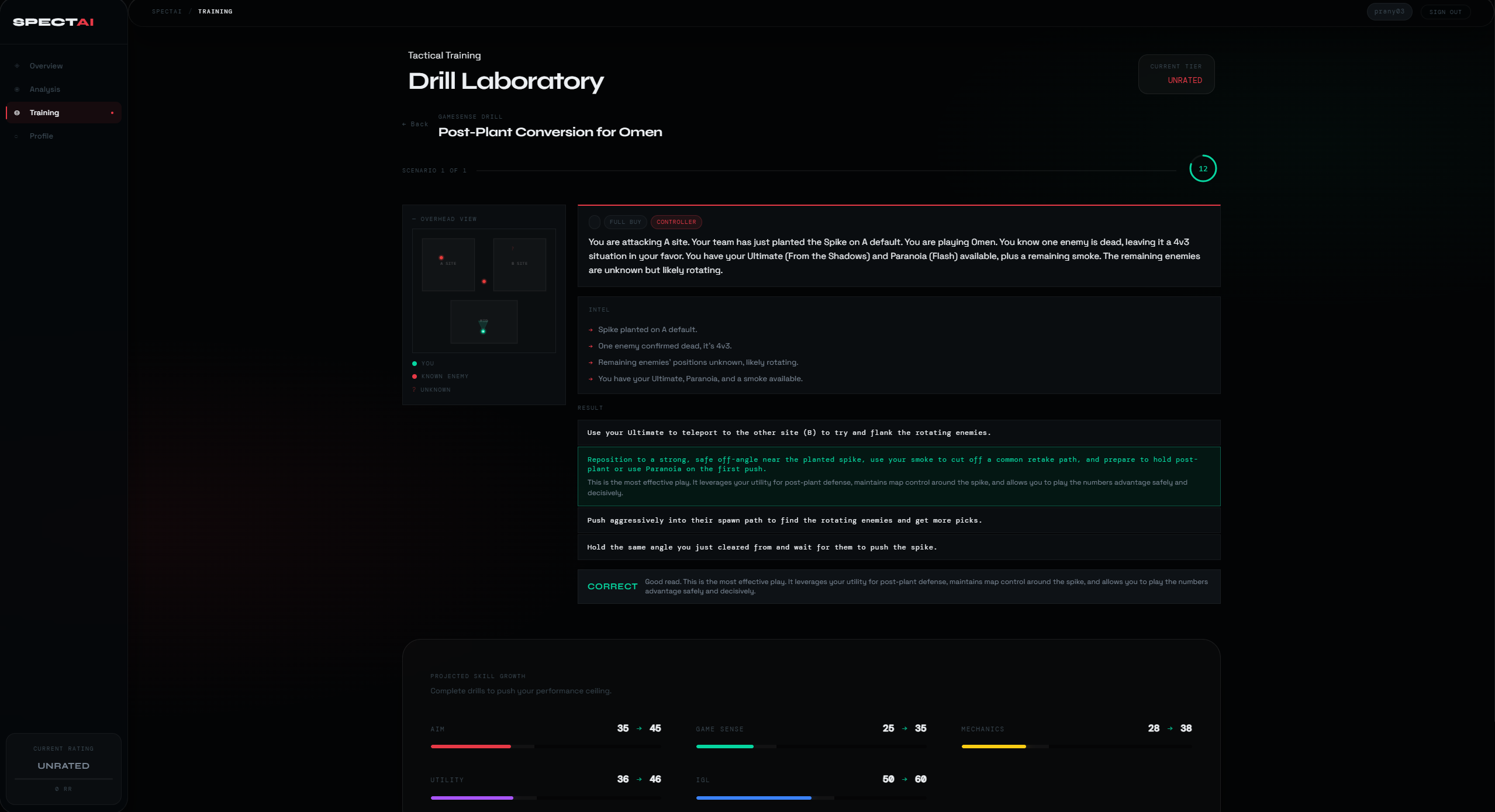
Task: Click the red Aim progress bar
Action: pos(471,747)
